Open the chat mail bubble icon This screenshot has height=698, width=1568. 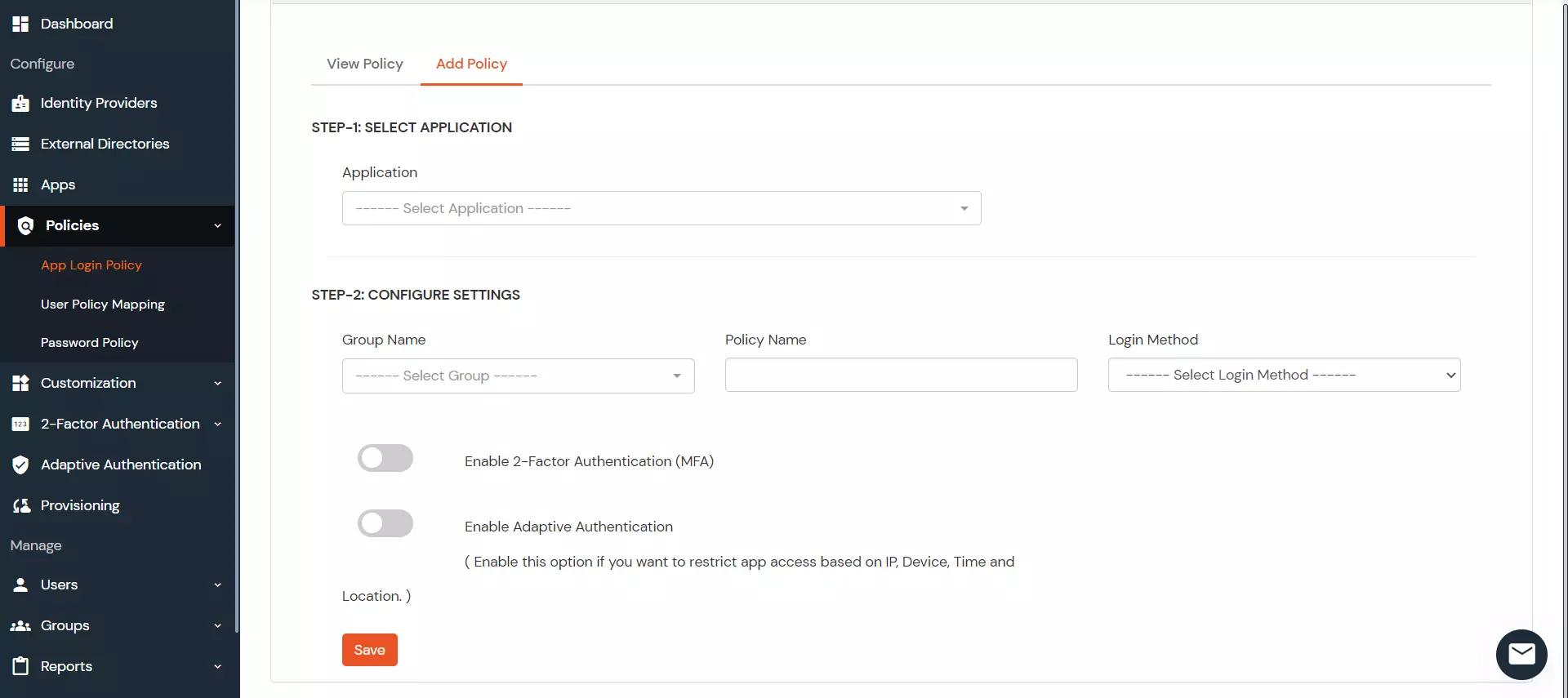pos(1521,655)
